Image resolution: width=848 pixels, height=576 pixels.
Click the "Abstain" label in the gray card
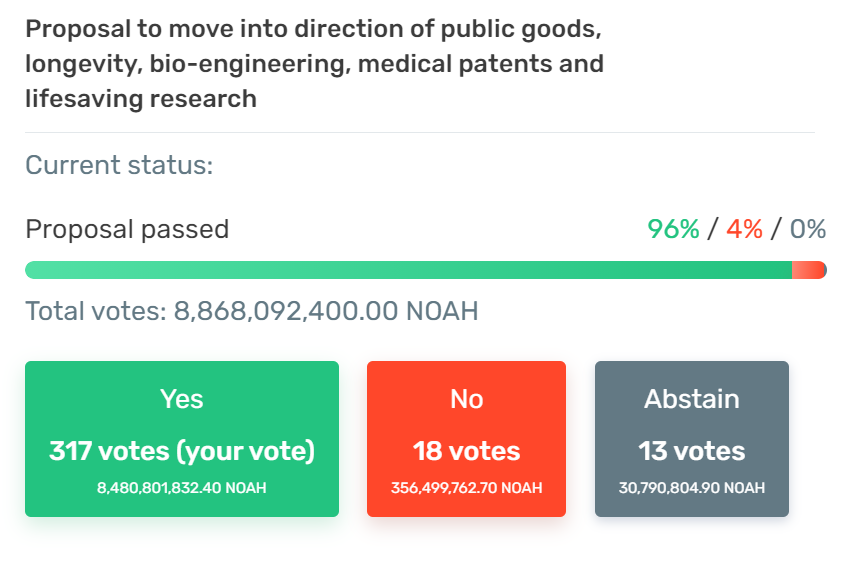[691, 399]
